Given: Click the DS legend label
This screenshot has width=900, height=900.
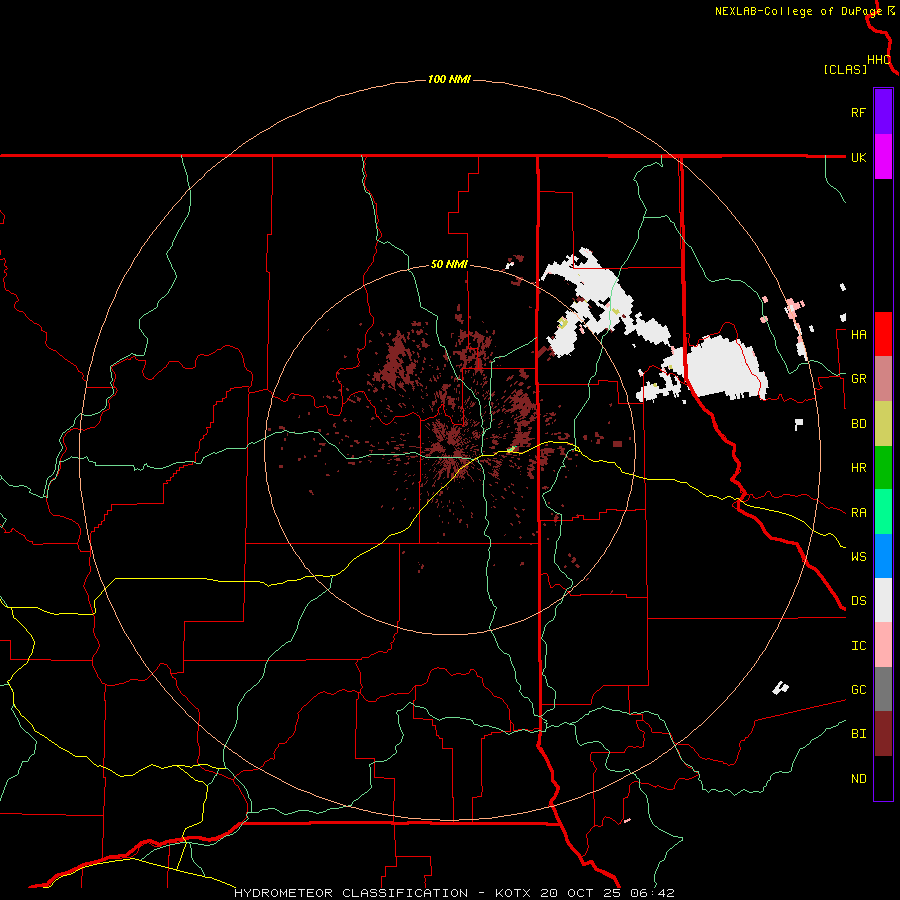Looking at the screenshot, I should [x=858, y=601].
